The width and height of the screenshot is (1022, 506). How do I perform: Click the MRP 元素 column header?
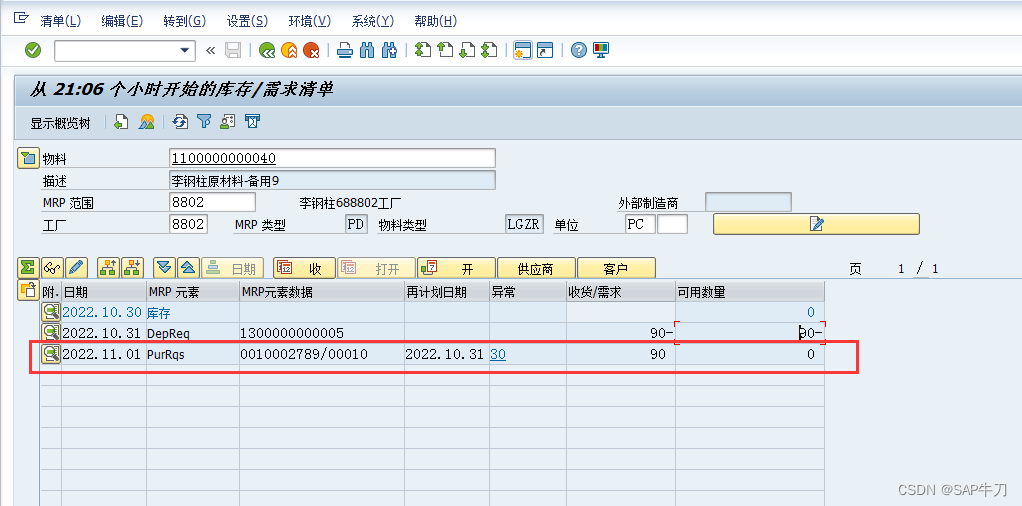coord(193,292)
